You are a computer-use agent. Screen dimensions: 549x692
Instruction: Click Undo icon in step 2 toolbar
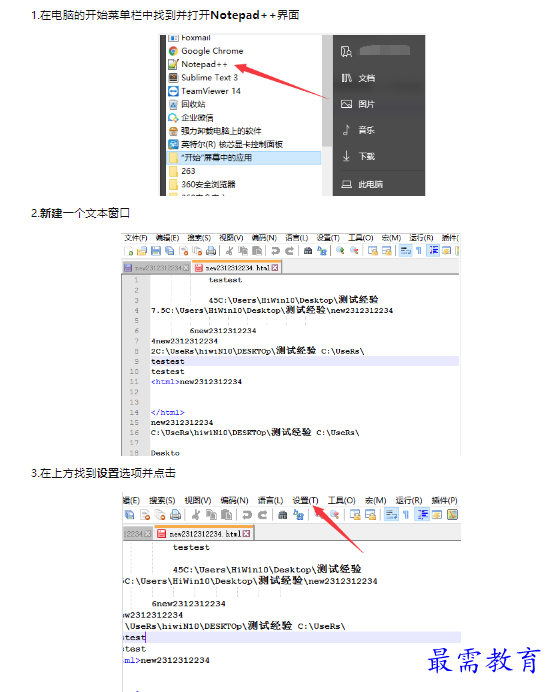point(275,251)
